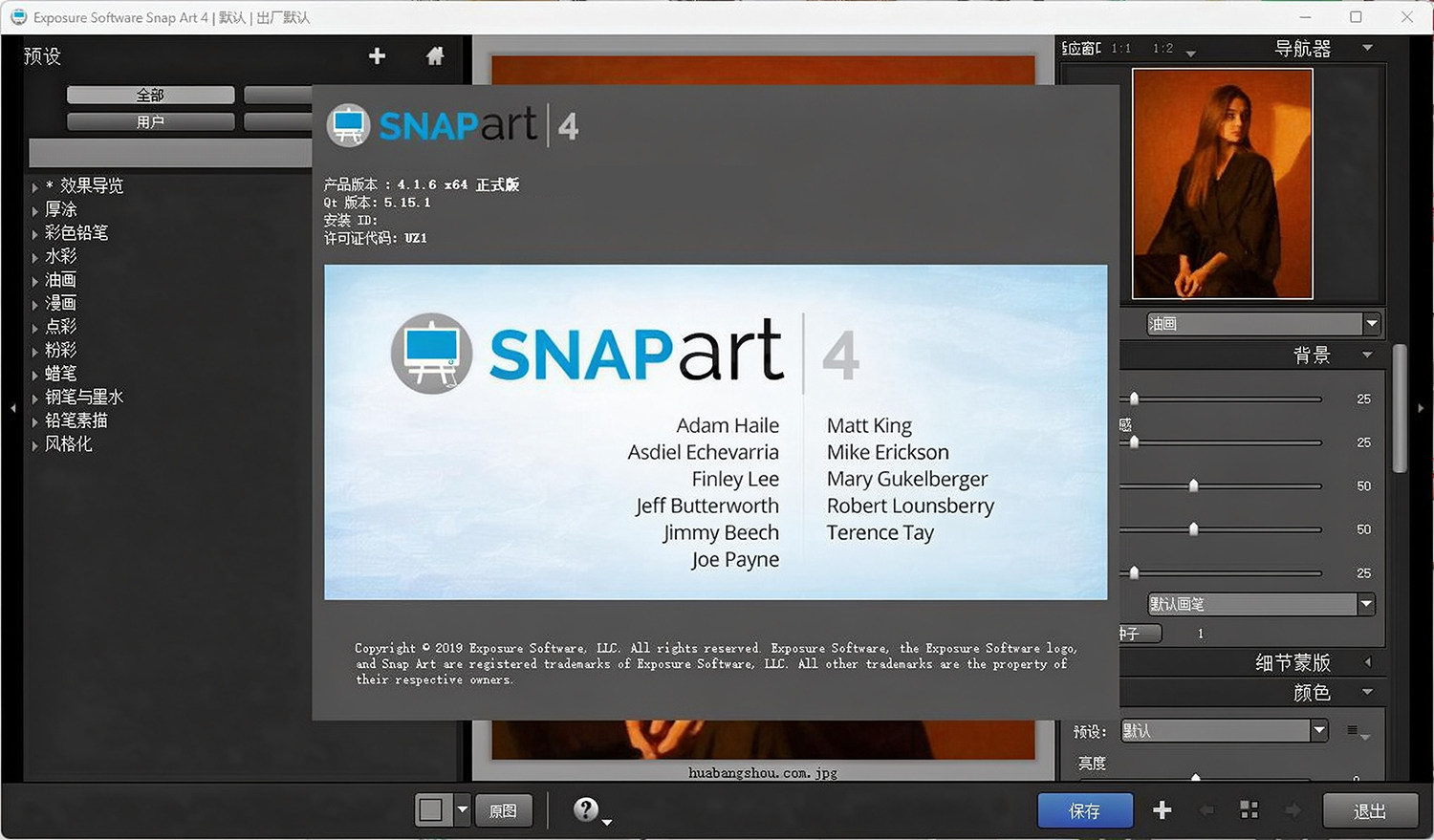The image size is (1434, 840).
Task: Click the Qt 版本 5.15.1 line
Action: coord(377,203)
